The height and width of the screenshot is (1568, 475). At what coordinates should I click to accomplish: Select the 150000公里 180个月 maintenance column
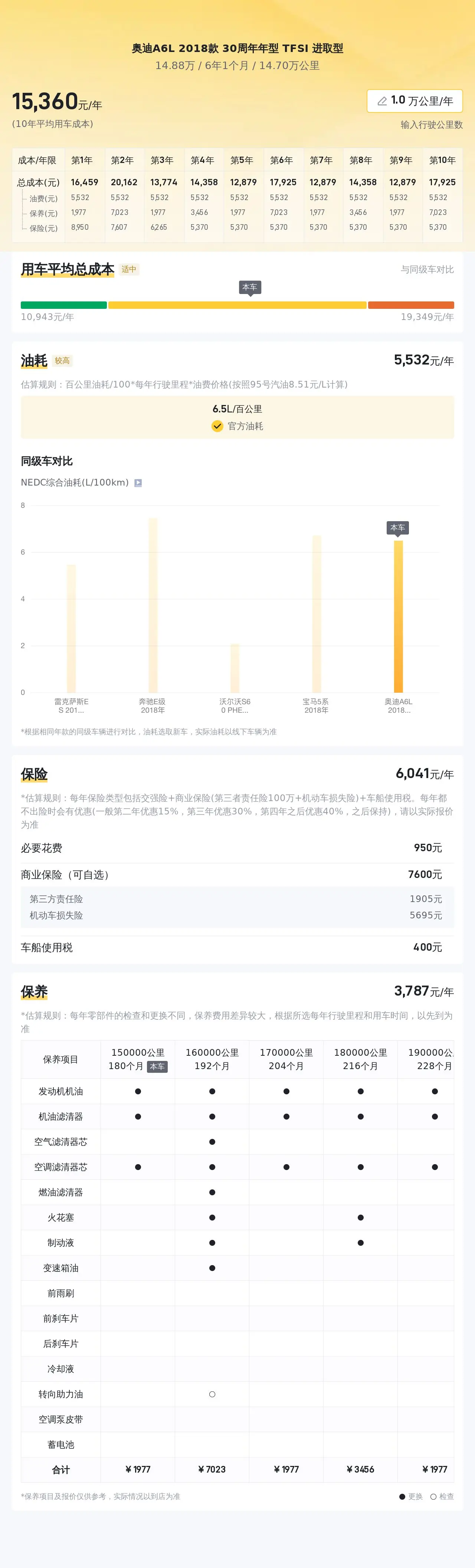[138, 1059]
